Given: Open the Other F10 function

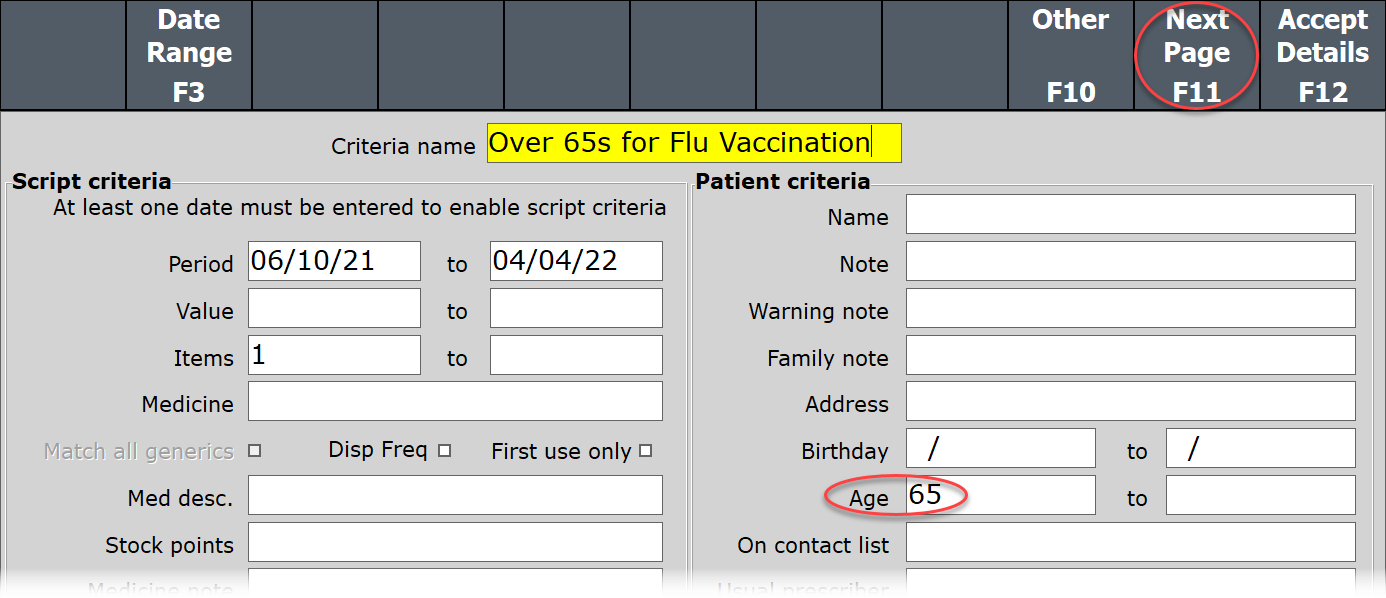Looking at the screenshot, I should (x=1070, y=55).
